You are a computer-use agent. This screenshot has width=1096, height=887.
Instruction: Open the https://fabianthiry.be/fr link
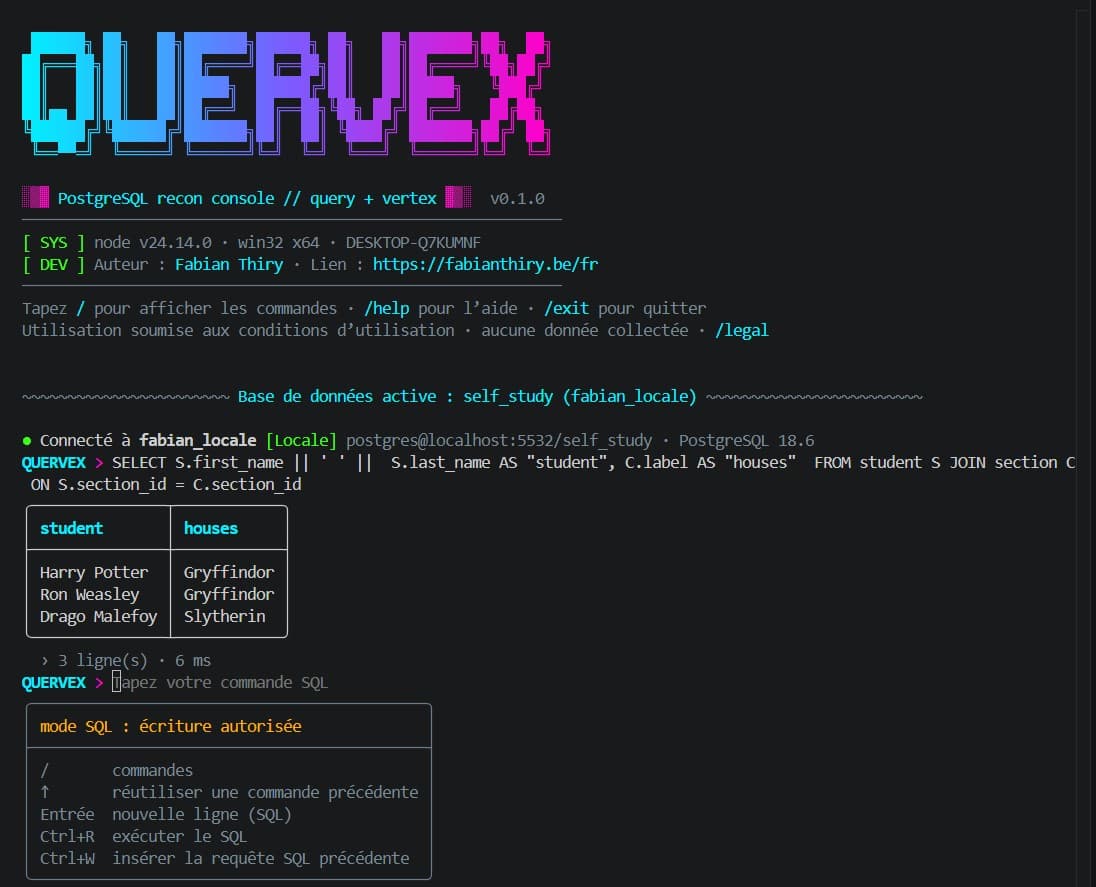[x=485, y=264]
